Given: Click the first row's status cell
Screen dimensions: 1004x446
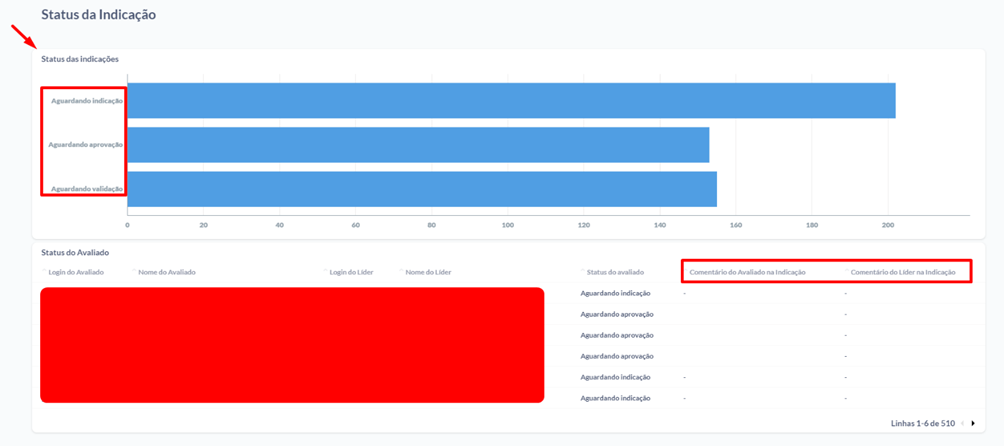Looking at the screenshot, I should (615, 293).
